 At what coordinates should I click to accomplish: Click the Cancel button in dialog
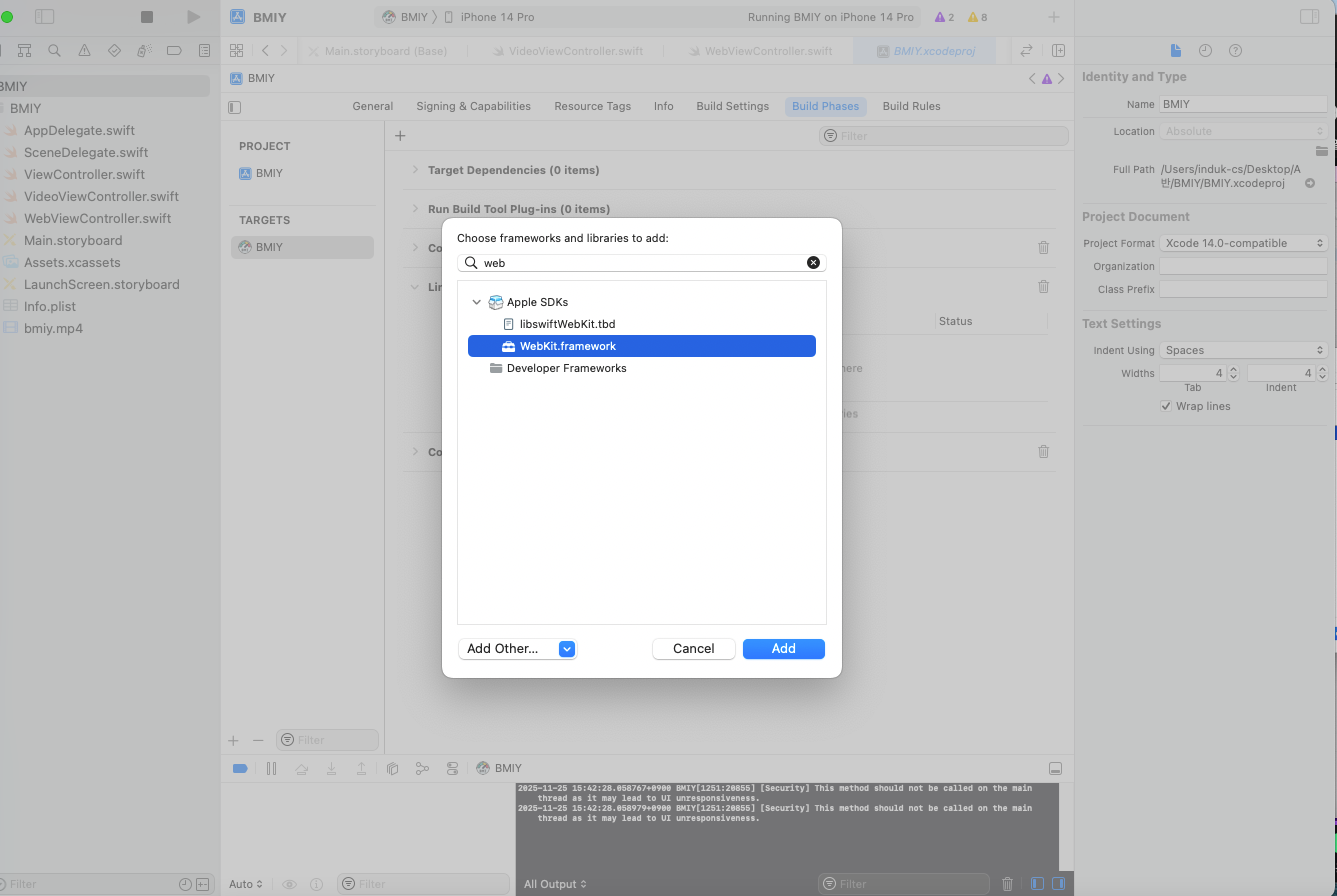[x=693, y=649]
